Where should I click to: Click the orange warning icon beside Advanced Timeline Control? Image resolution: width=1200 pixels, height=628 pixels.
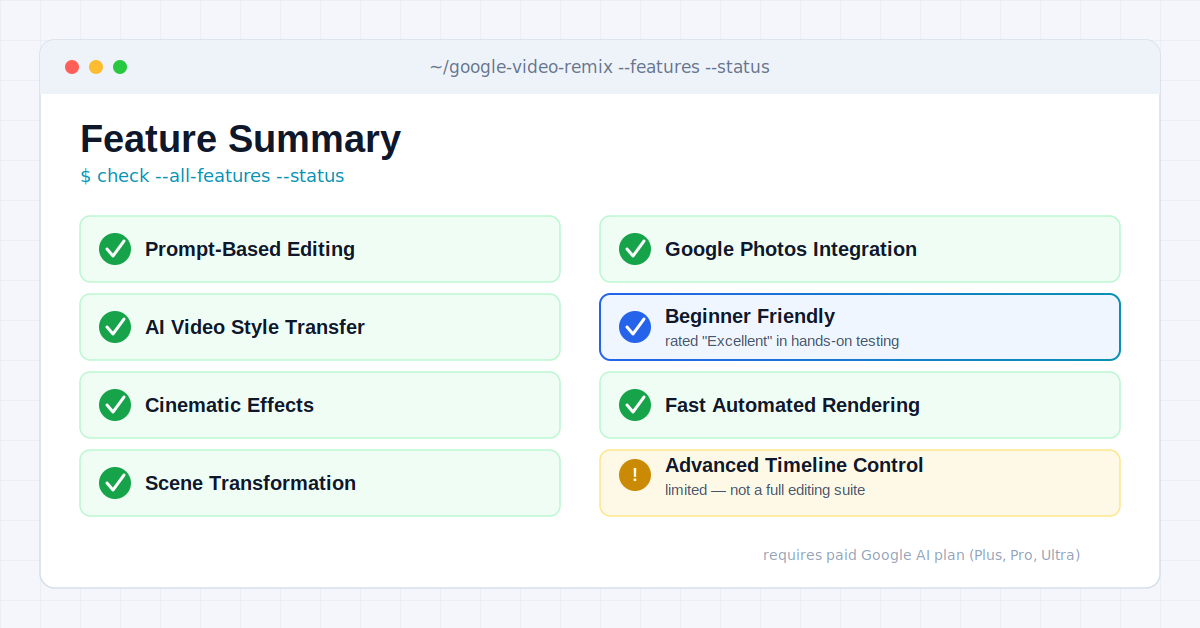[x=635, y=475]
